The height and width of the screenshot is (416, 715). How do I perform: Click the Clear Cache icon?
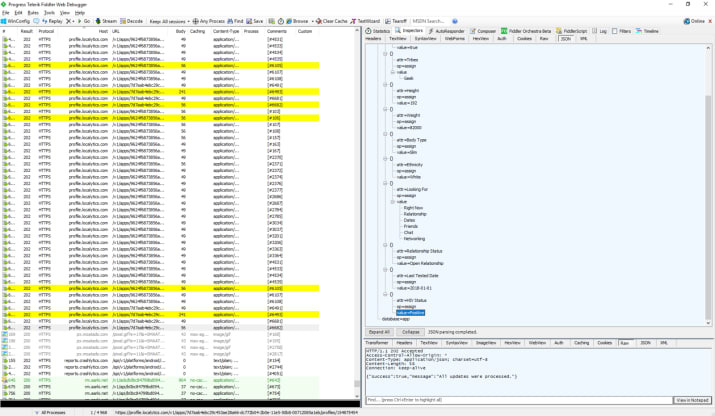point(332,20)
